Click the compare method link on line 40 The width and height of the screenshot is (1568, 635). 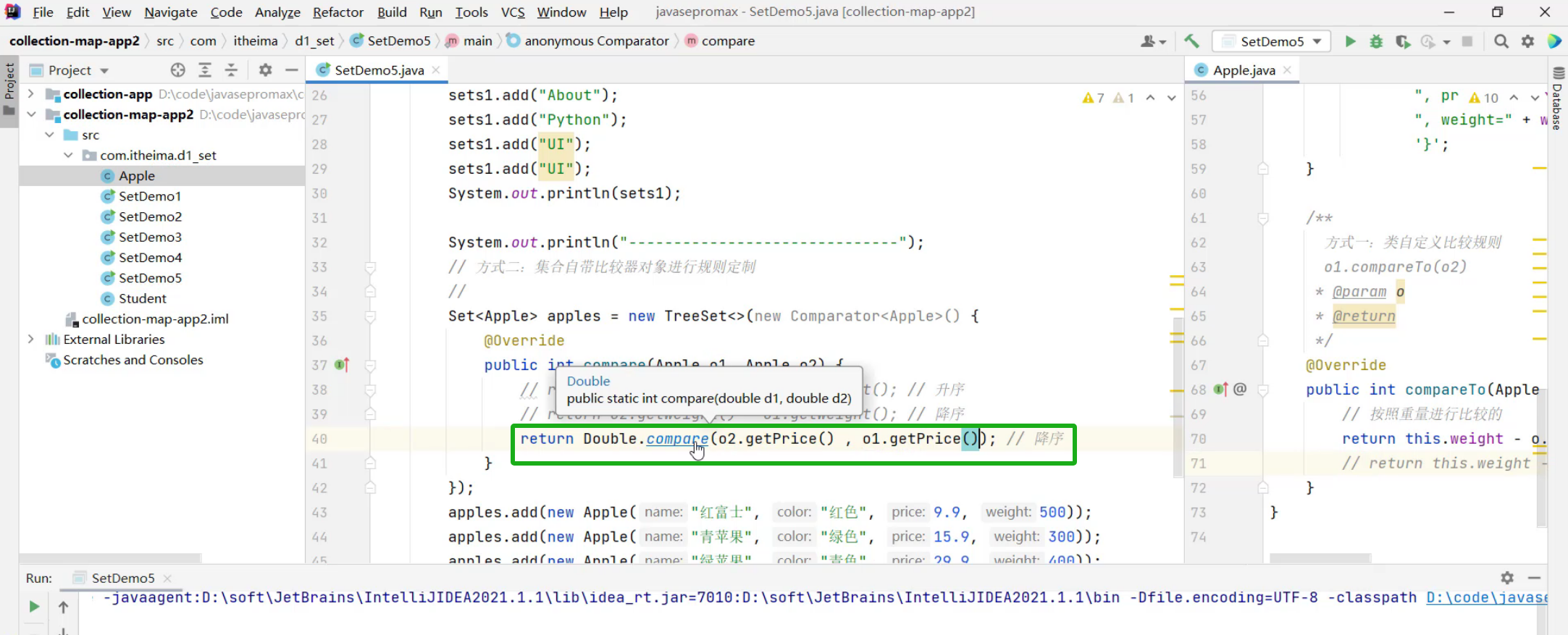coord(677,439)
